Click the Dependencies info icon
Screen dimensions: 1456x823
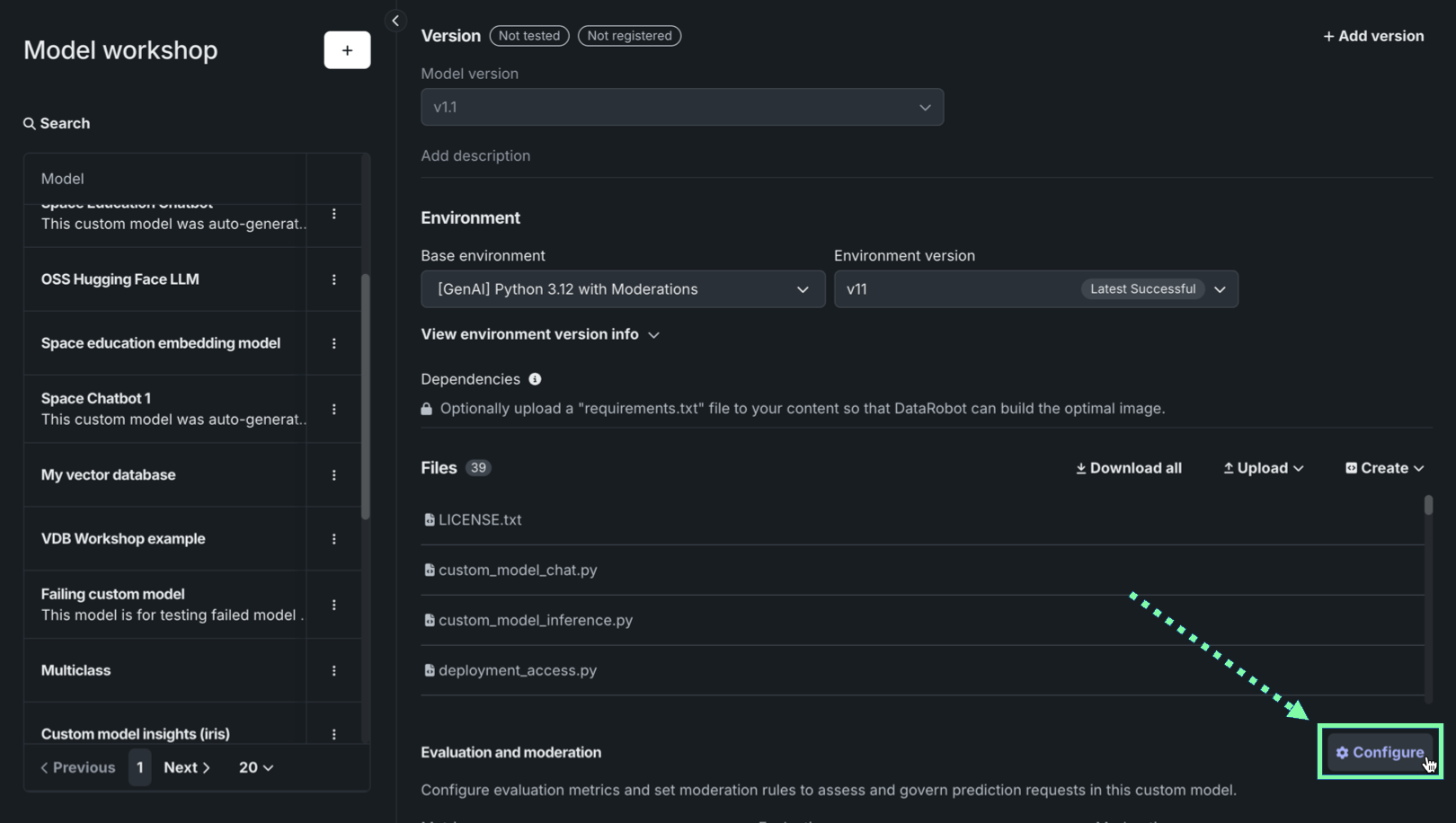click(x=535, y=379)
